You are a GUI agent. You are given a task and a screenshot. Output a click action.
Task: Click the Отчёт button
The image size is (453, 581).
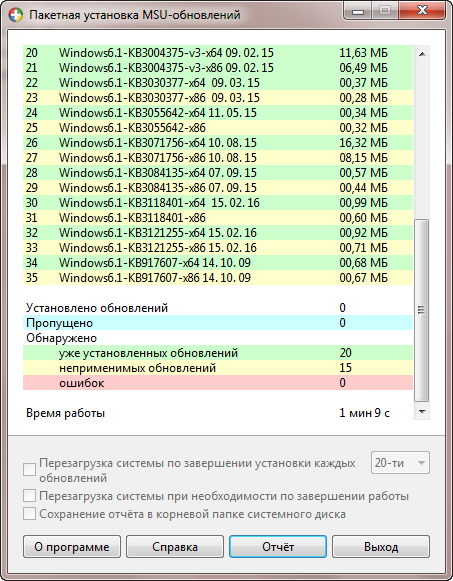[x=278, y=547]
